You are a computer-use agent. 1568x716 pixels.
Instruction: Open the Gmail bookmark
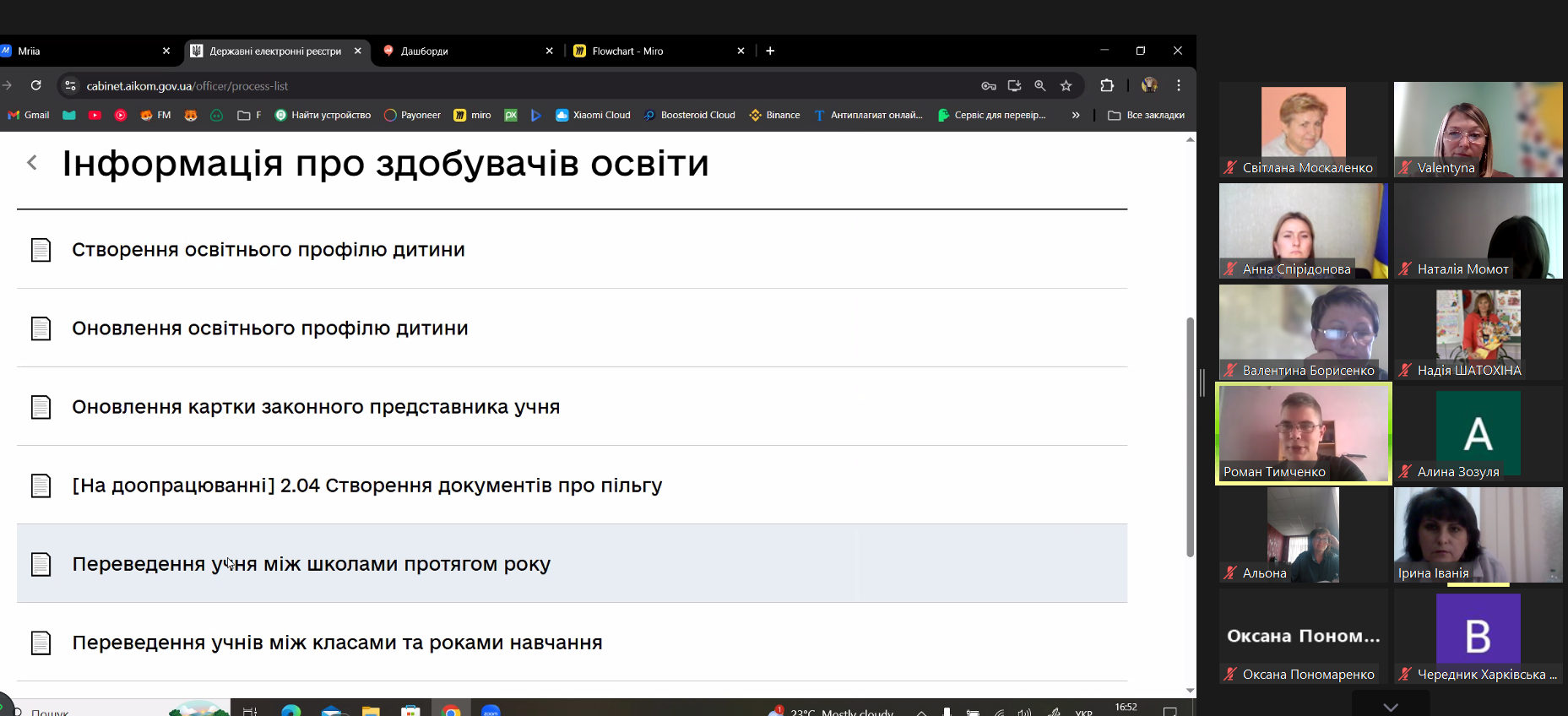click(29, 115)
